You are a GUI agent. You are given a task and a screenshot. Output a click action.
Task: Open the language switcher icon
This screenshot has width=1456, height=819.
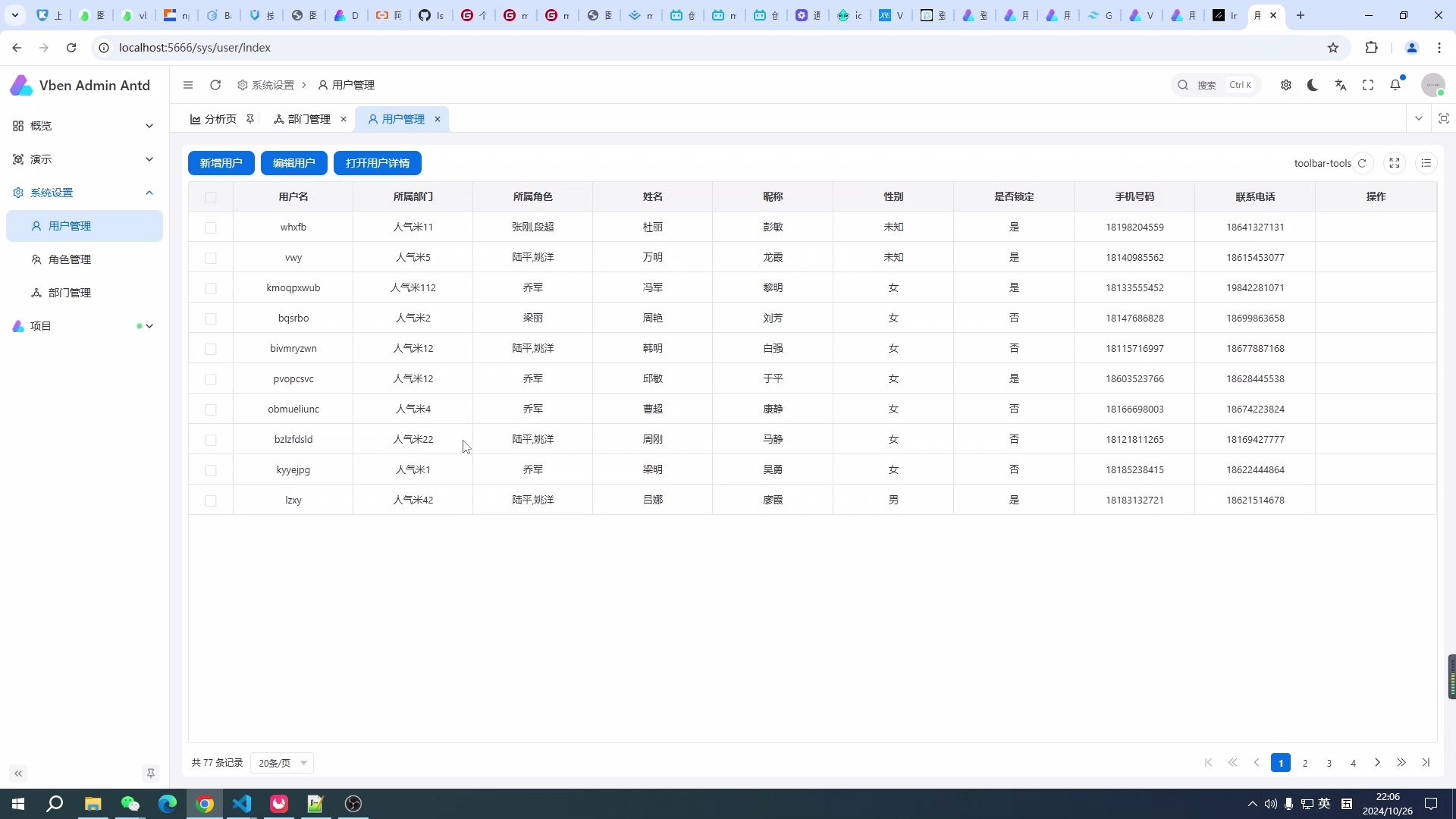coord(1341,85)
